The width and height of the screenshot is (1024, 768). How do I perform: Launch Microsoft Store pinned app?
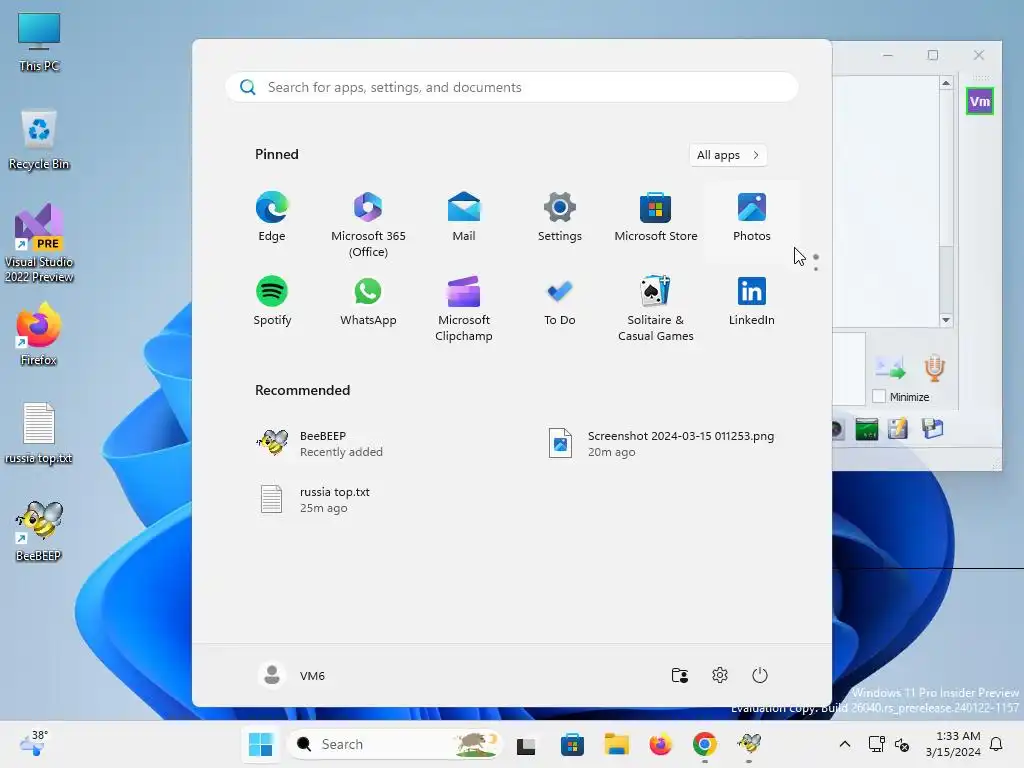click(656, 217)
